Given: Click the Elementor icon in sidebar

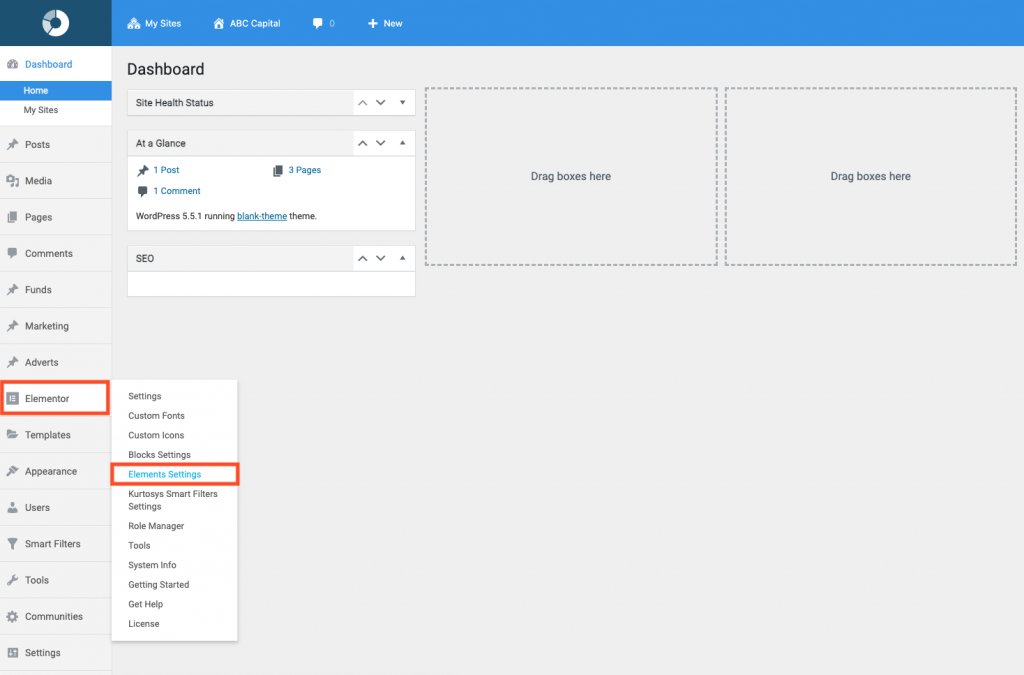Looking at the screenshot, I should point(12,398).
